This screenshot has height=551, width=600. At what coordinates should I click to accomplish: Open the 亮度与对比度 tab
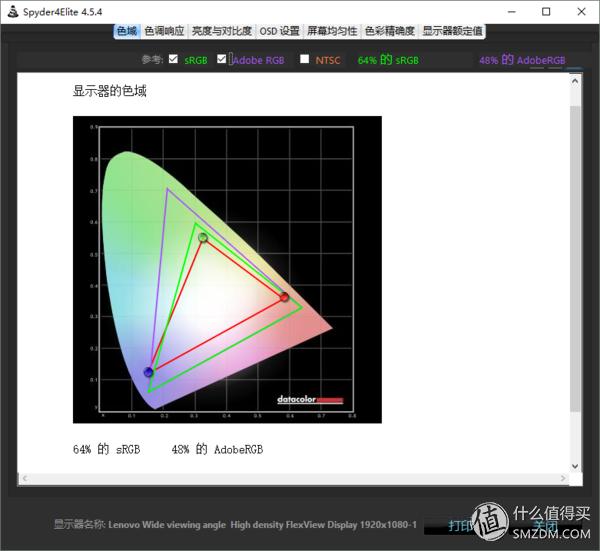point(222,31)
